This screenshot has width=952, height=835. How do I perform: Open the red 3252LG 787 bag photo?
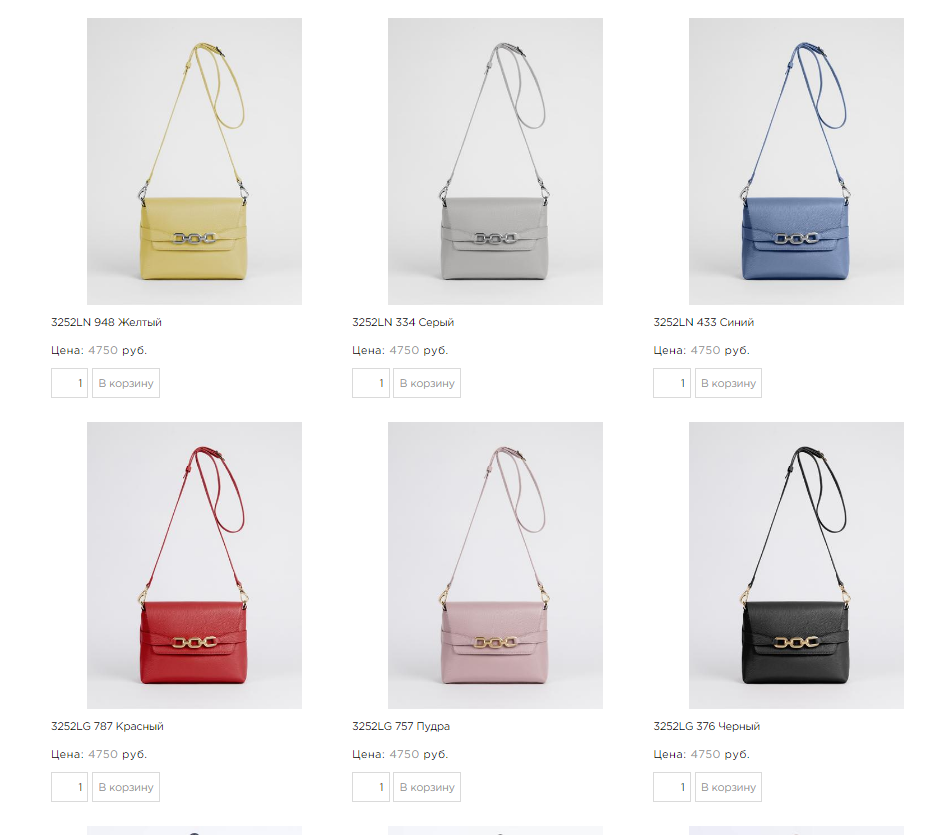pos(194,565)
